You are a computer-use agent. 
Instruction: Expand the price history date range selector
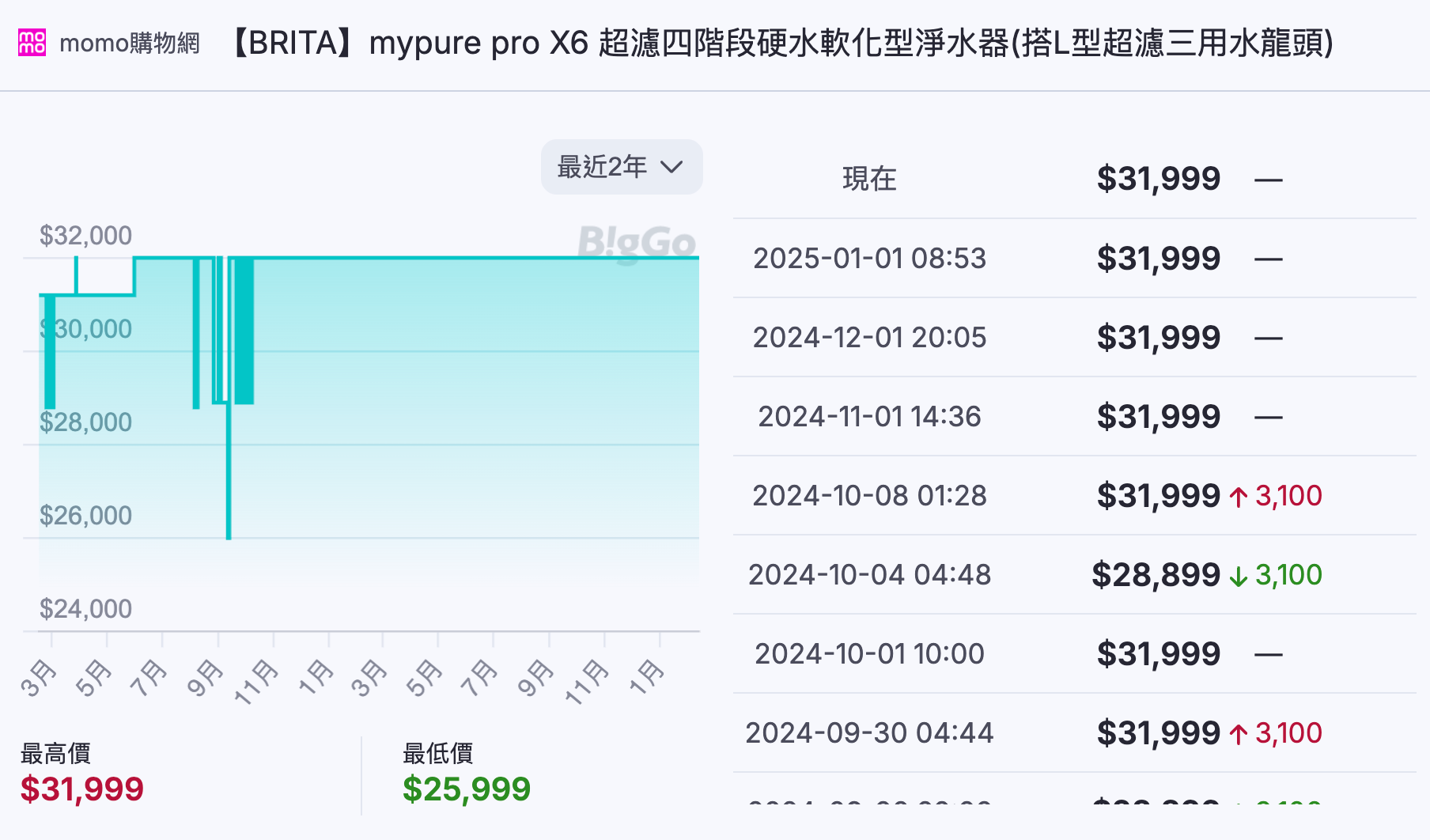point(621,167)
